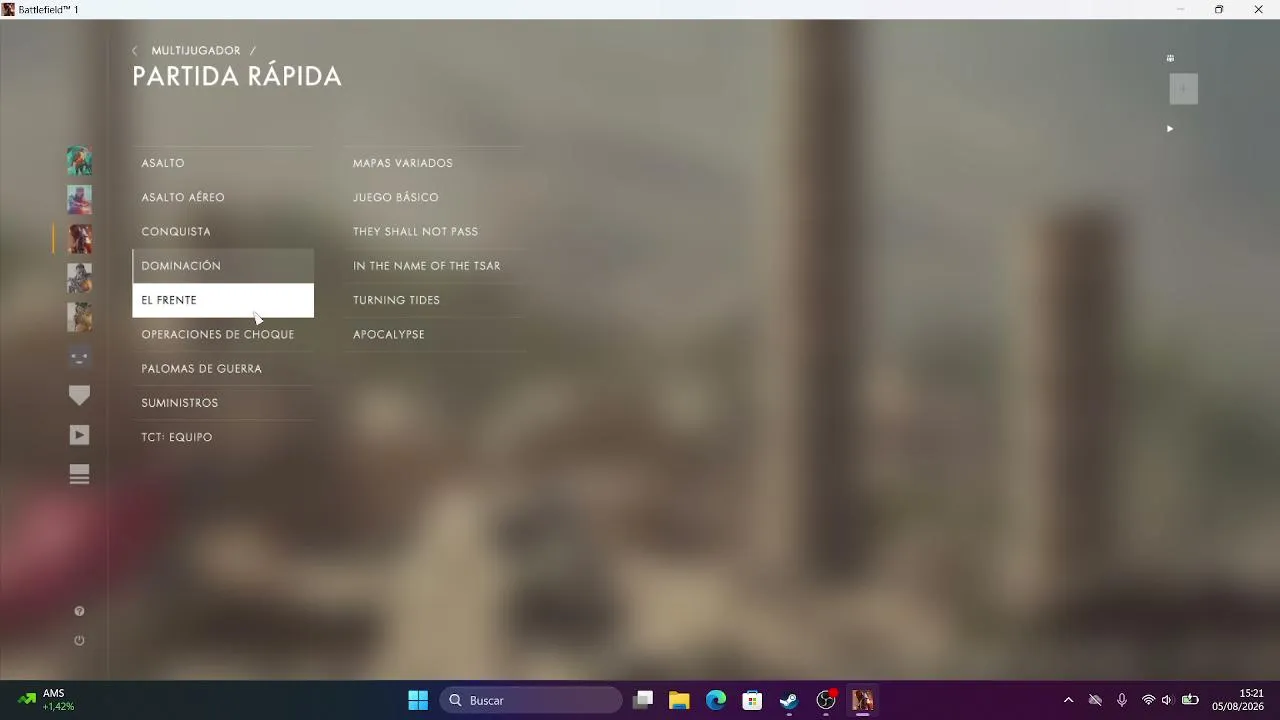Open the clock and date 15:21 panel
This screenshot has width=1280, height=720.
(x=1238, y=700)
